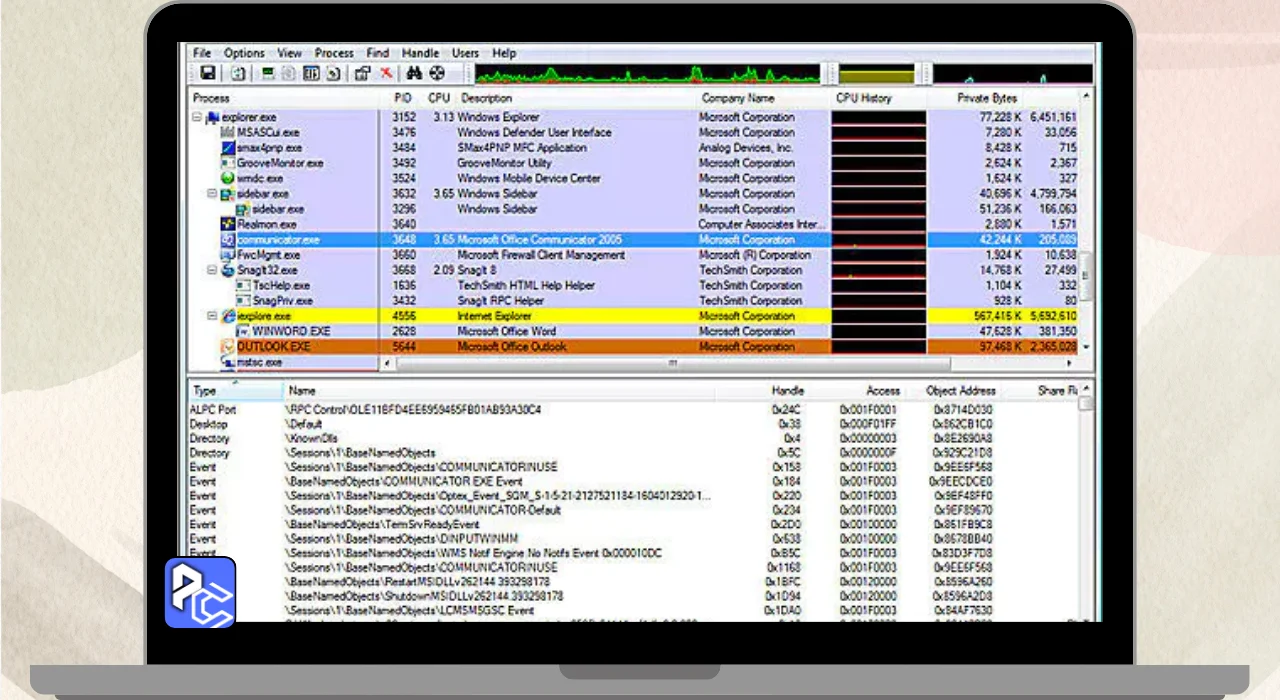Sort by the Private Bytes column header
This screenshot has height=700, width=1280.
[987, 98]
